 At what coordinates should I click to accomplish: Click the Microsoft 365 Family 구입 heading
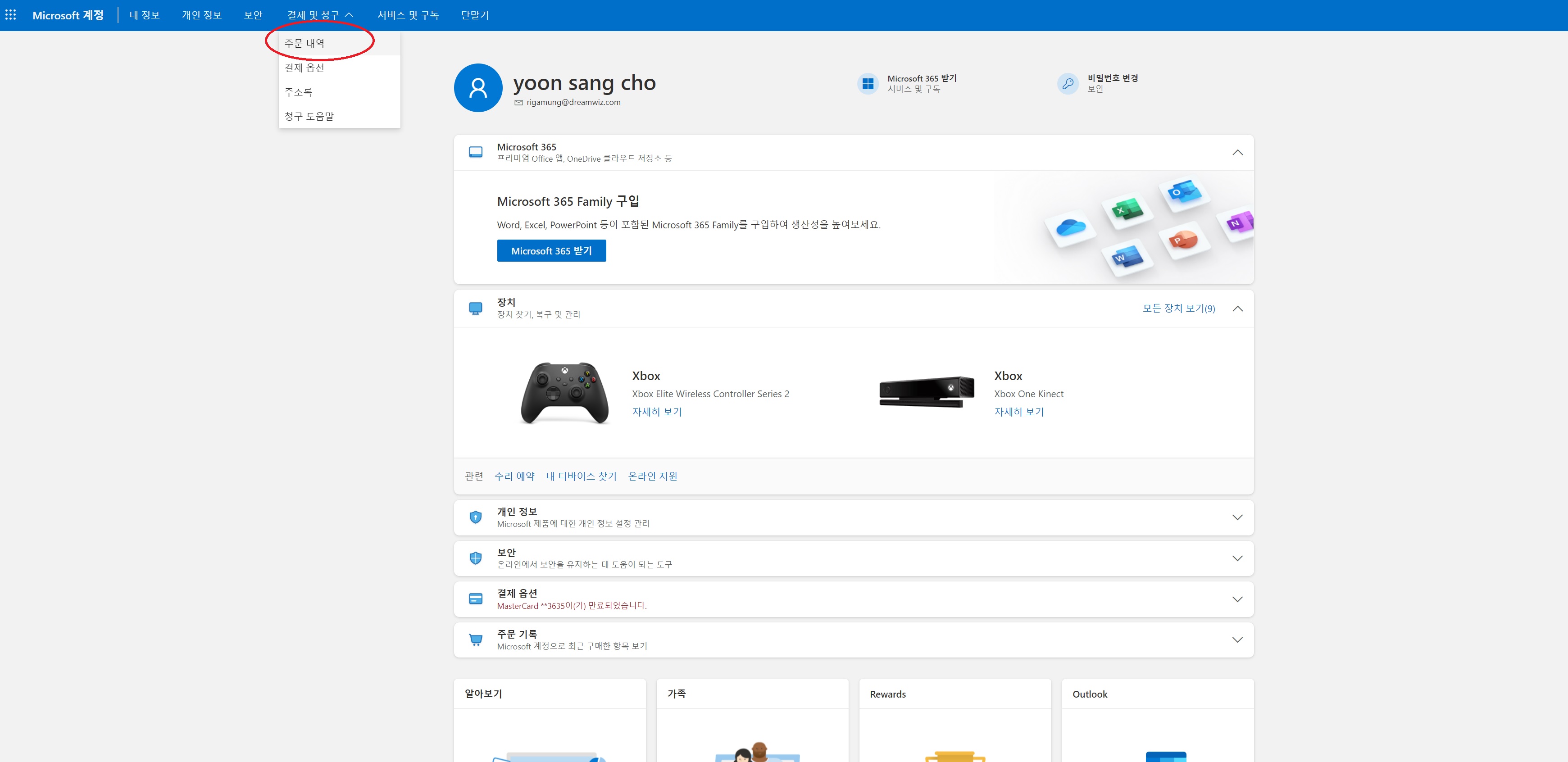568,201
